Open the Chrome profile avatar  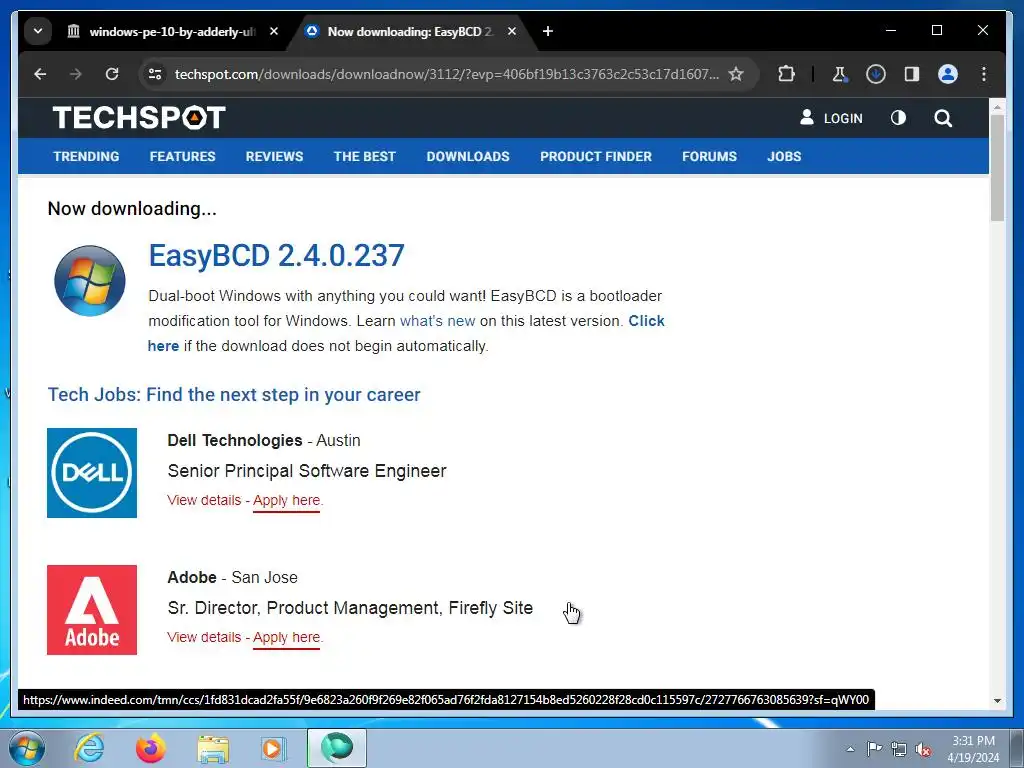click(x=948, y=74)
